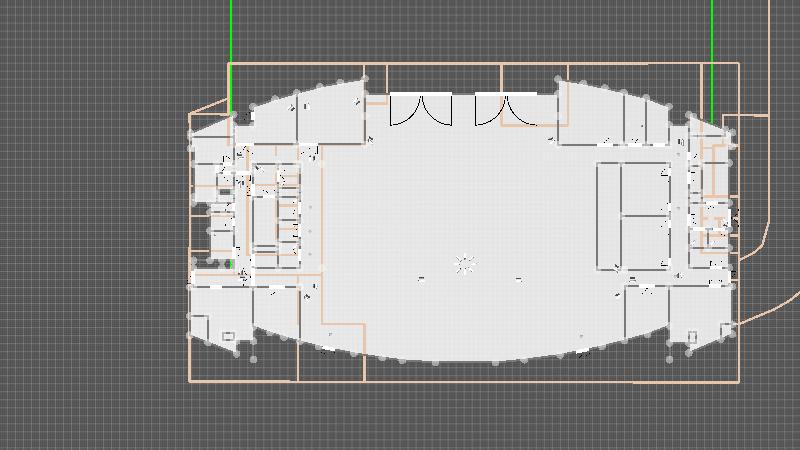Select small rectangle fixture in bottom-left room

click(x=228, y=336)
